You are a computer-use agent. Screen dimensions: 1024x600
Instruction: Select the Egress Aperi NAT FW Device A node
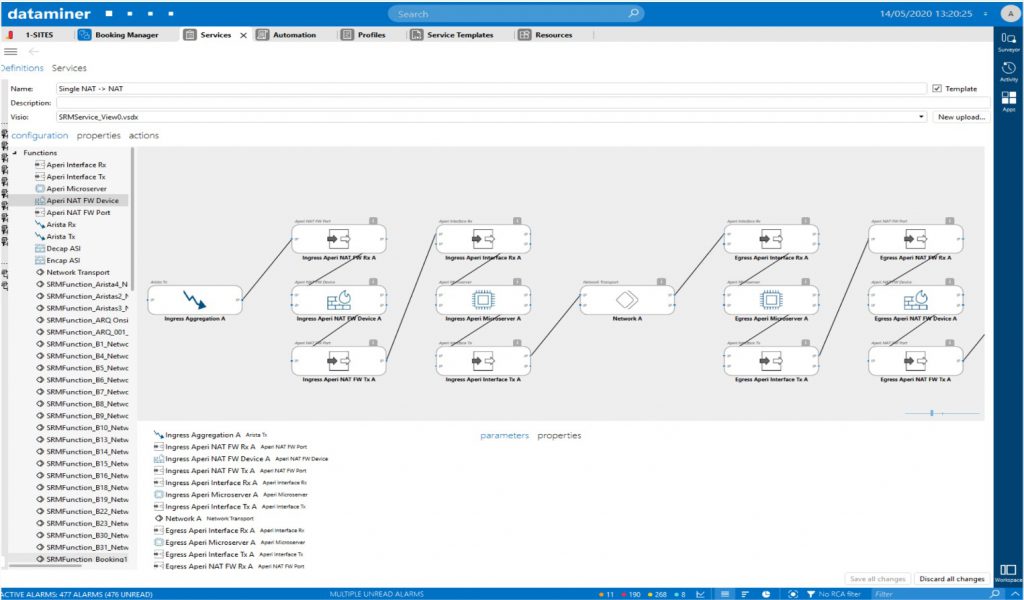point(916,300)
